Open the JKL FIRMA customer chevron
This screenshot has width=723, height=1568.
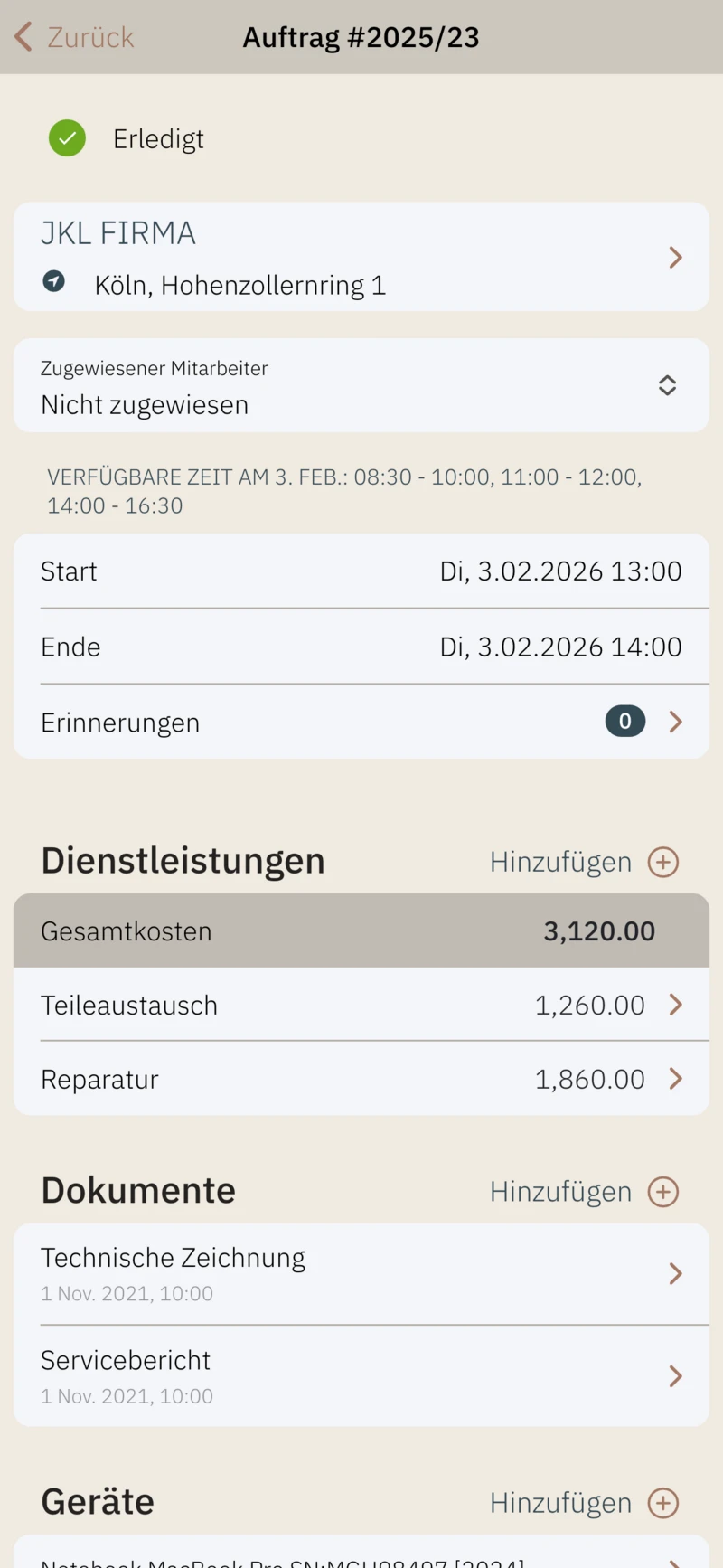point(675,258)
